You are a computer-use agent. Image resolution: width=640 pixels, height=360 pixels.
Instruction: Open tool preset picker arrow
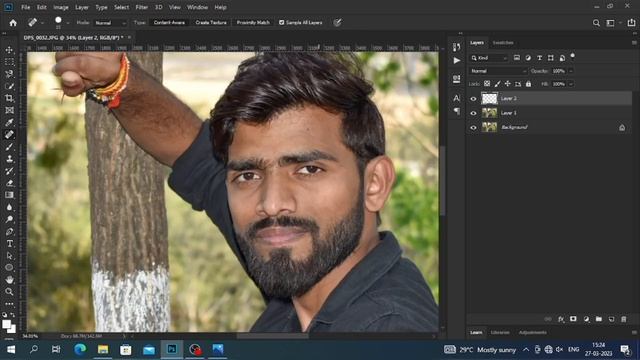coord(42,23)
